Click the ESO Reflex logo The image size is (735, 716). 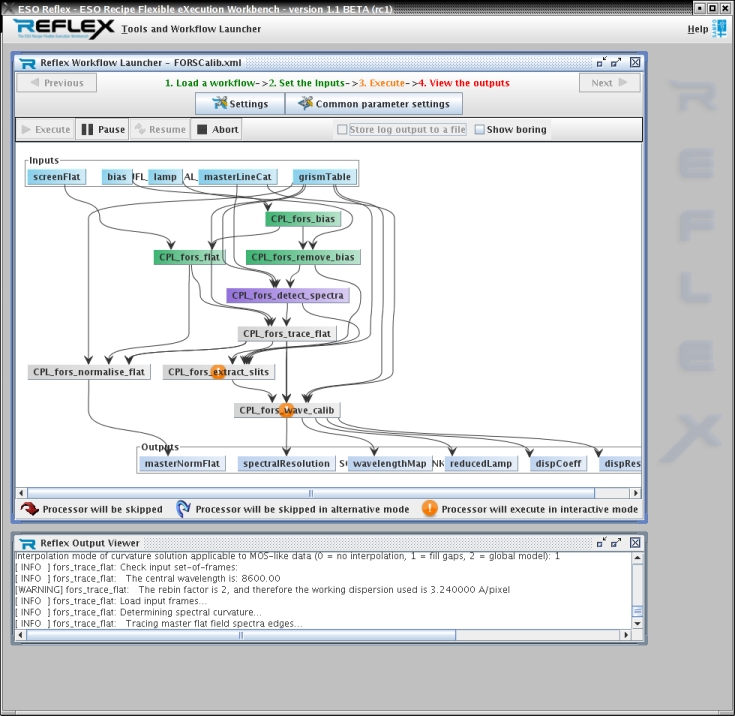pos(64,28)
